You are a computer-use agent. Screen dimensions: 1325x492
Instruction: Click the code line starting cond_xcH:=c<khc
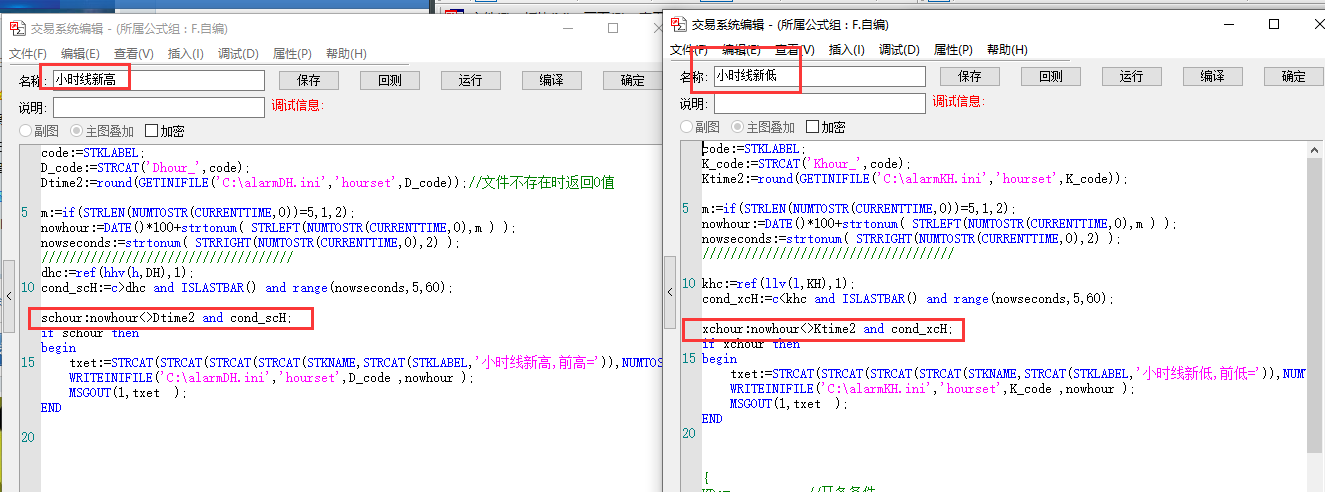[x=908, y=298]
